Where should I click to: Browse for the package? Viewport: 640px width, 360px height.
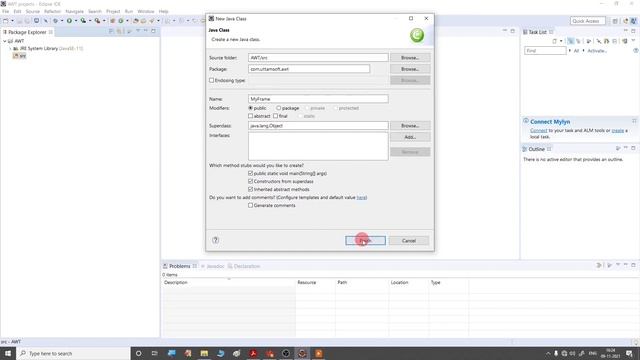(x=410, y=69)
